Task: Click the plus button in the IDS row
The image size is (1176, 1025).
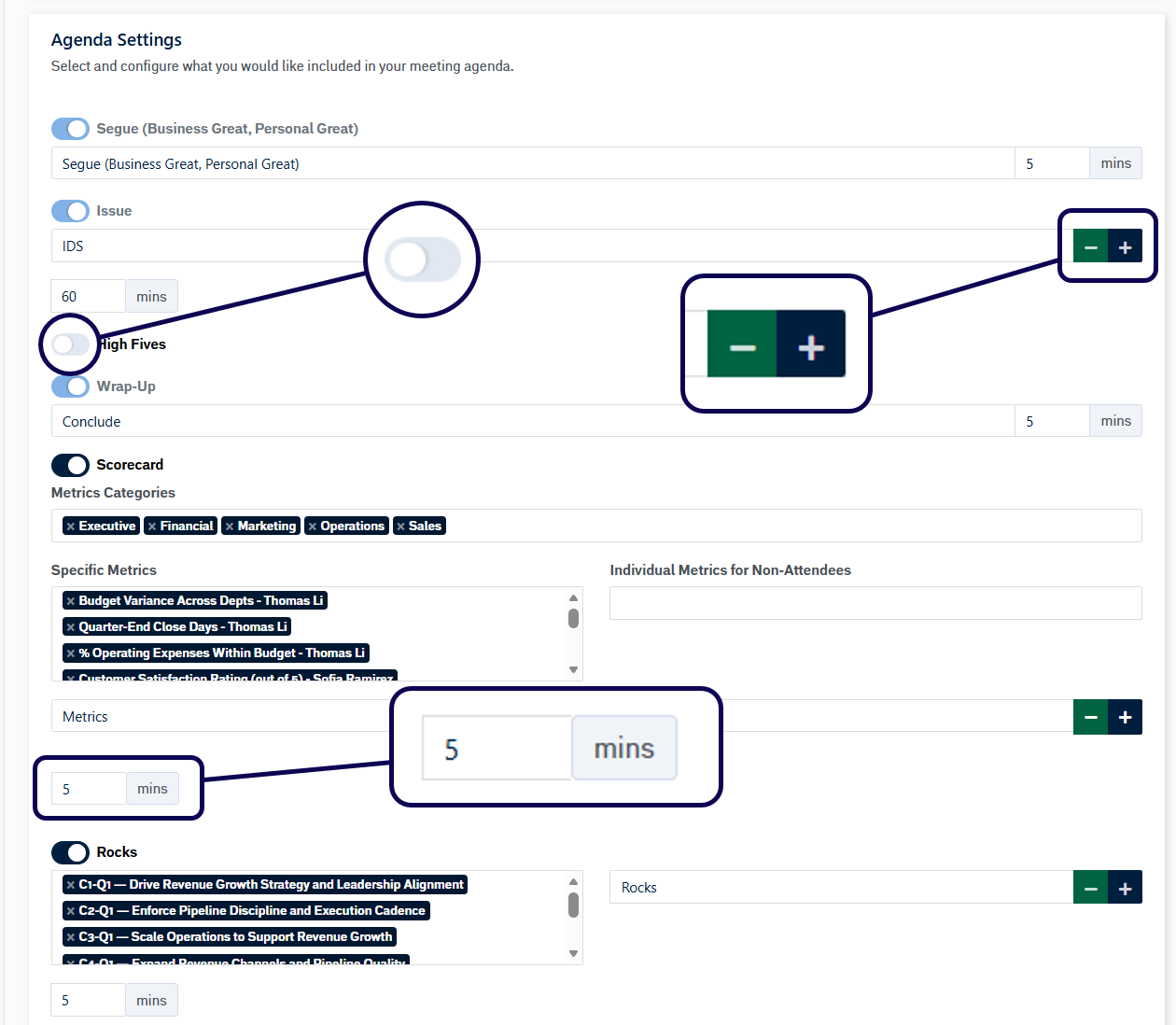Action: click(x=1125, y=246)
